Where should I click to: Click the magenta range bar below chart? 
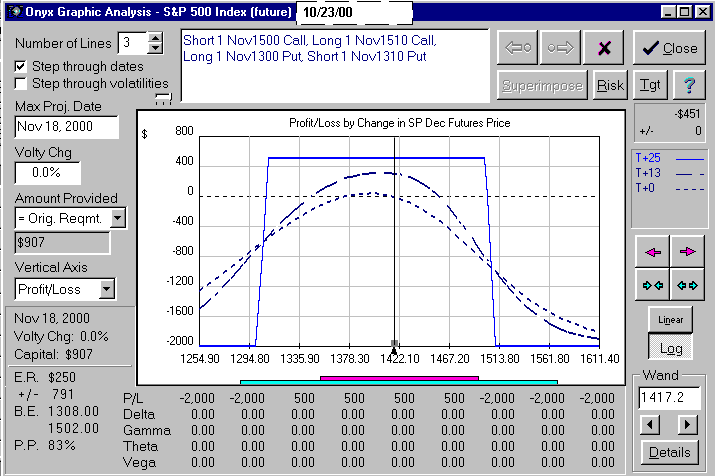pos(399,378)
